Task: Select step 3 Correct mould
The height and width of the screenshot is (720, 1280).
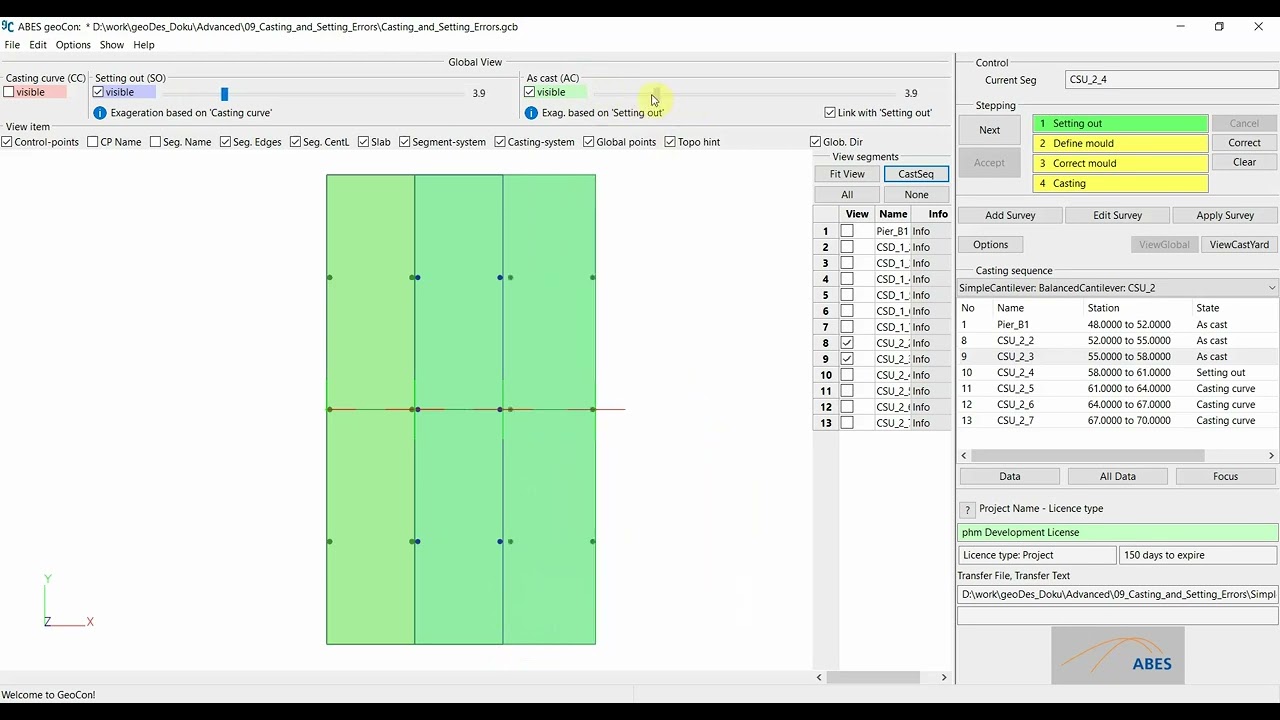Action: tap(1120, 164)
